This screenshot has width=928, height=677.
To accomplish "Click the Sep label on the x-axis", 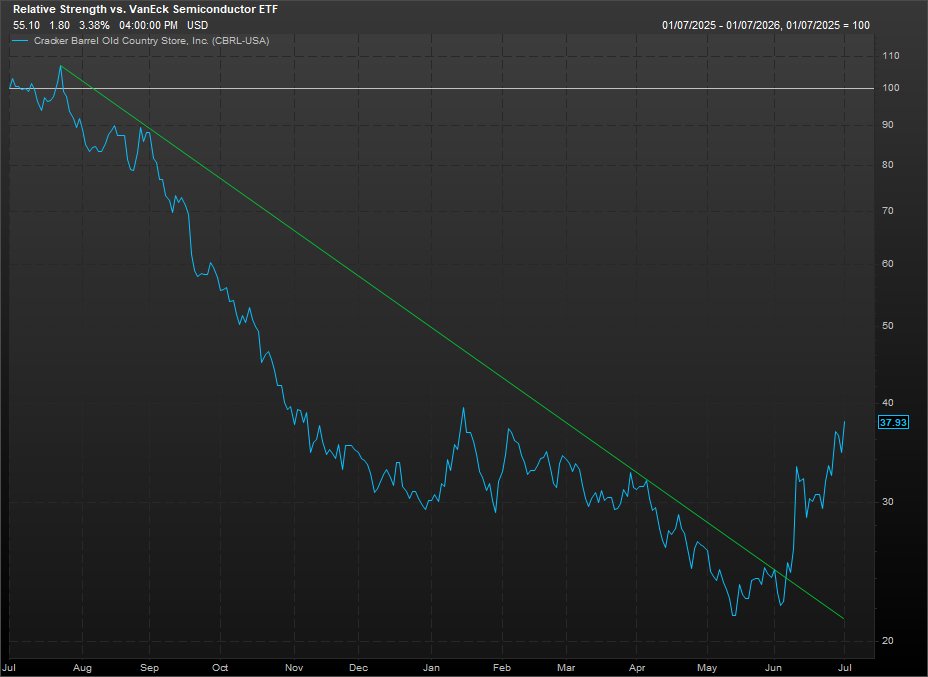I will [x=149, y=668].
